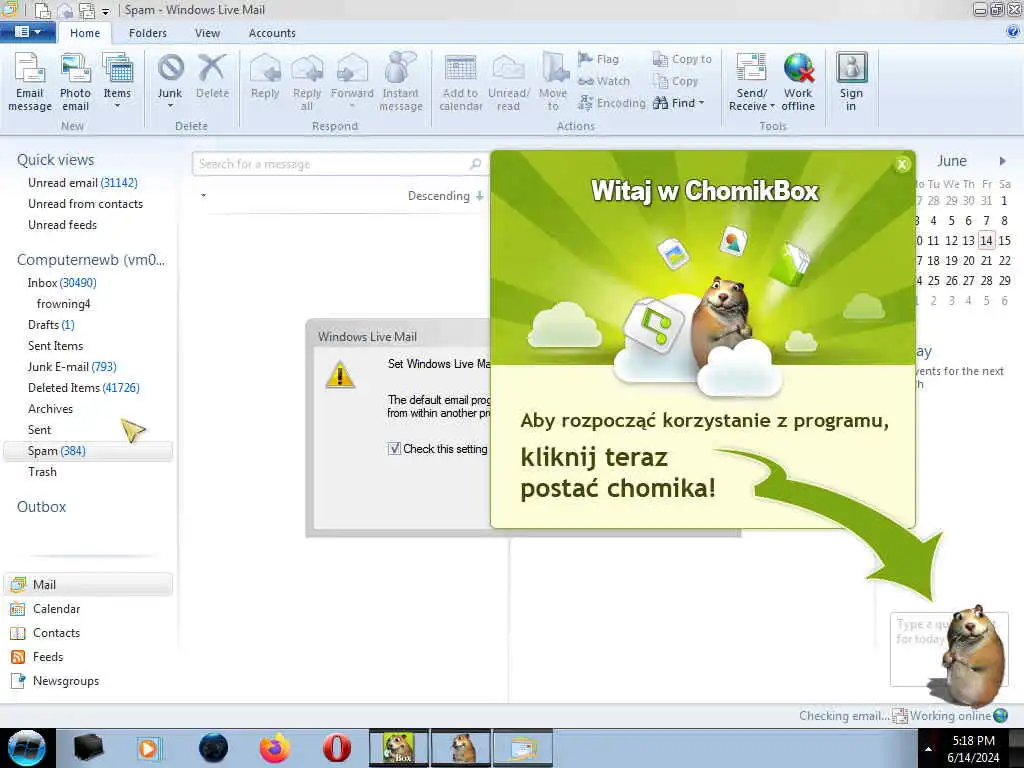Switch to Feeds view
1024x768 pixels.
(37, 657)
